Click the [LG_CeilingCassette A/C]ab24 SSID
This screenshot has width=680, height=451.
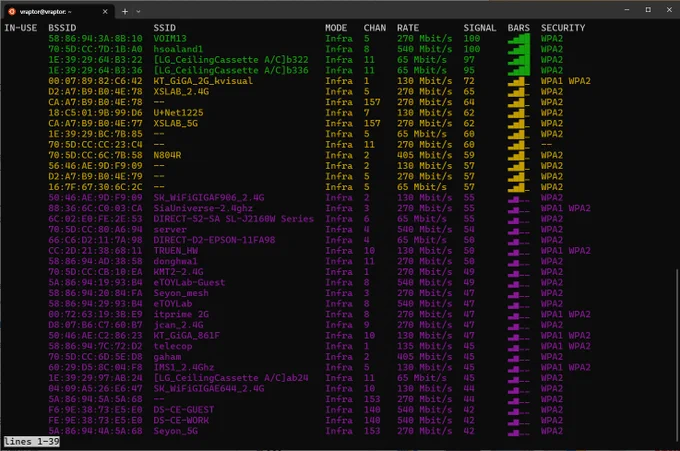pyautogui.click(x=231, y=378)
